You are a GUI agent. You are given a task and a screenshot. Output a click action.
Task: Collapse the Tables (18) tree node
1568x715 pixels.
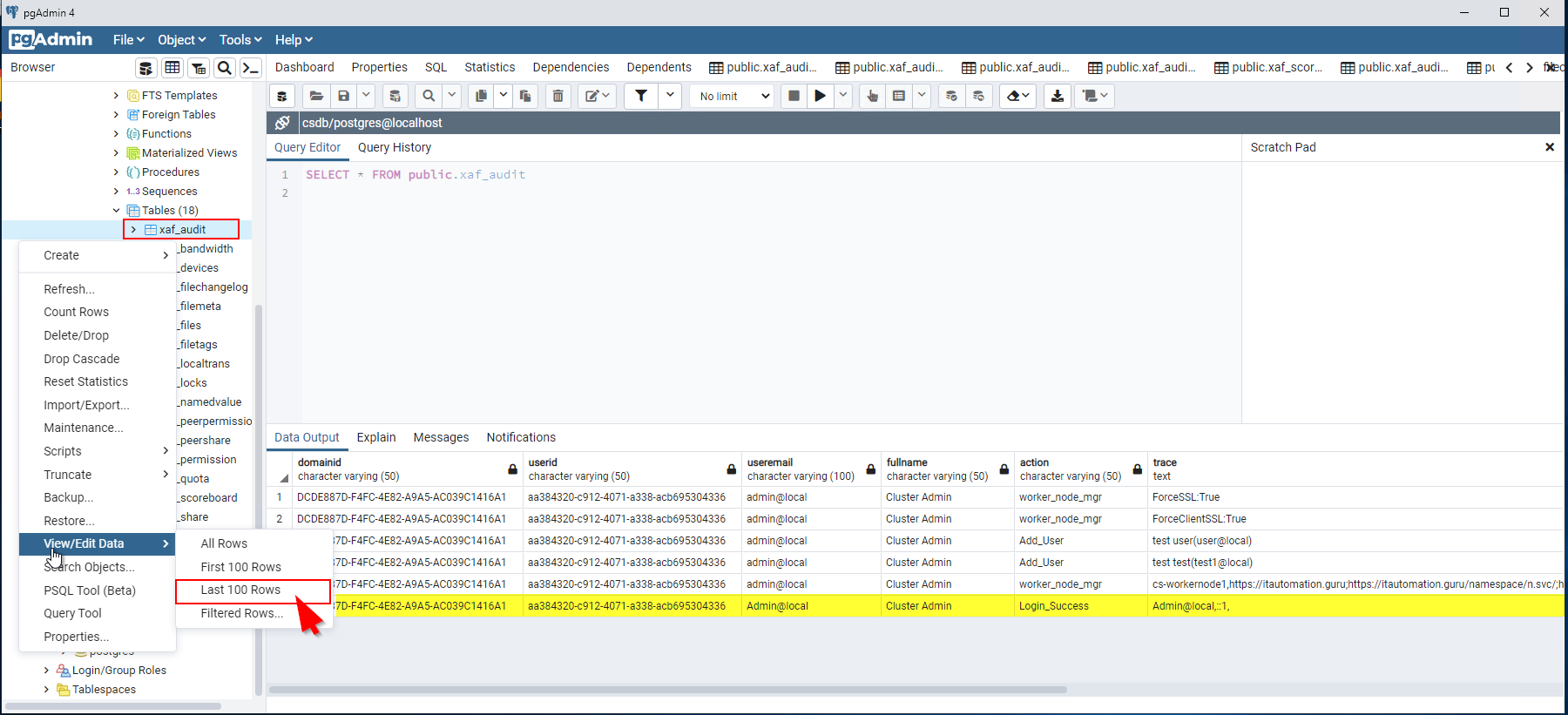point(117,211)
